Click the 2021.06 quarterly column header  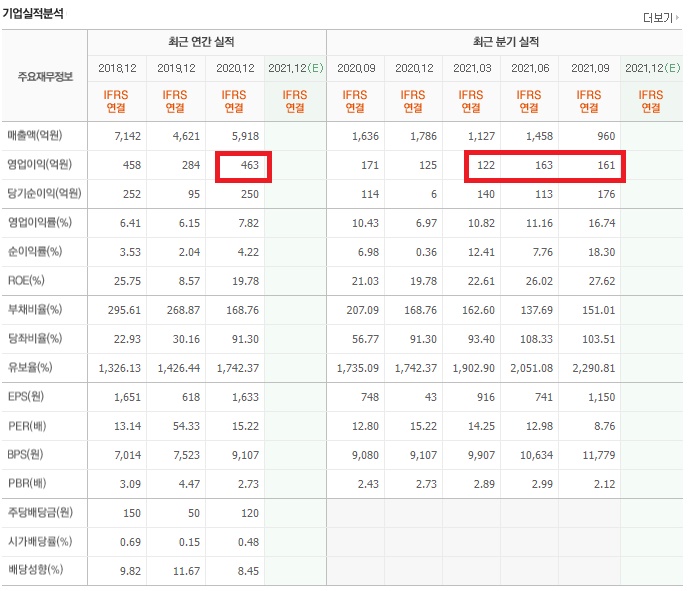pos(530,68)
